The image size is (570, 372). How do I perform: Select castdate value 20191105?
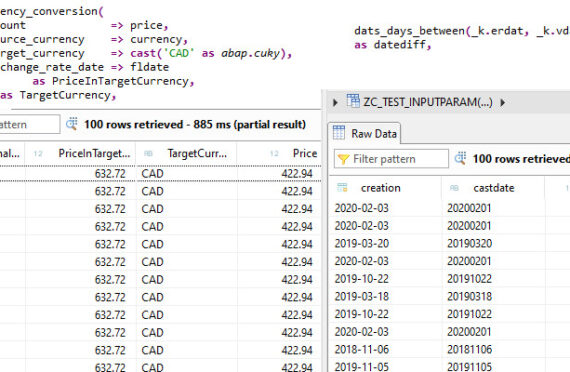469,367
